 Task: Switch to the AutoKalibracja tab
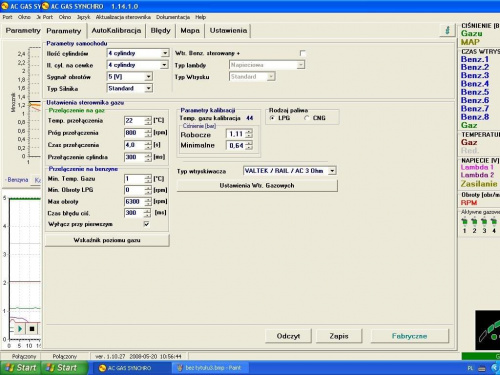pyautogui.click(x=116, y=31)
